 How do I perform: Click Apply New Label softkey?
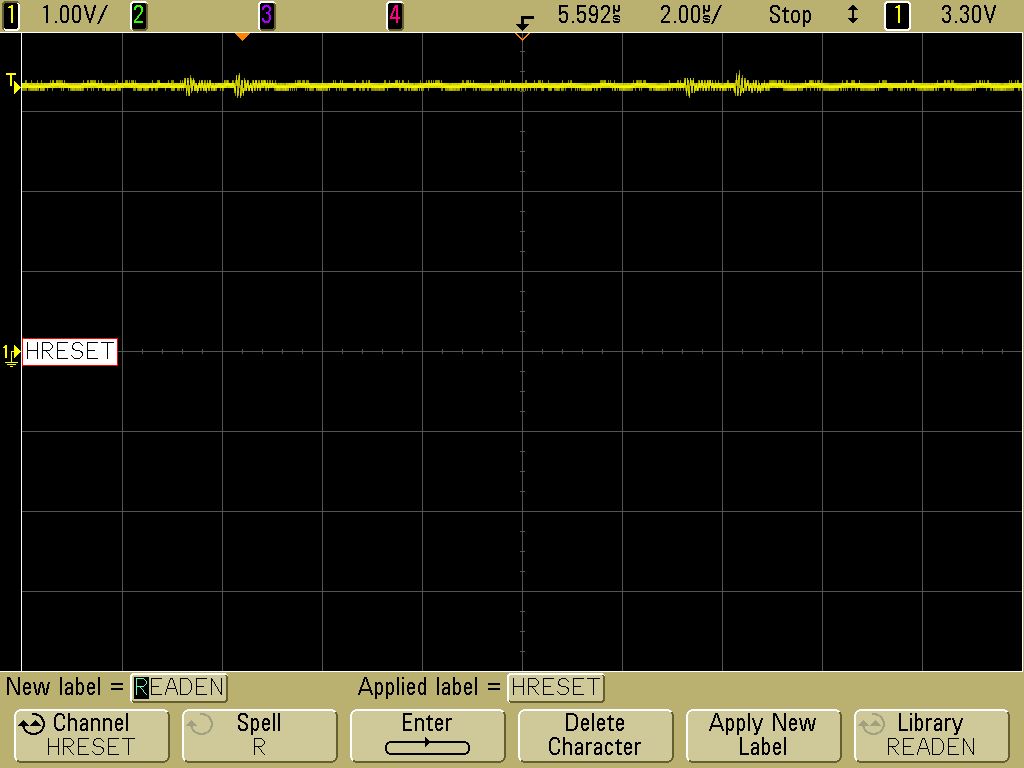[x=763, y=735]
